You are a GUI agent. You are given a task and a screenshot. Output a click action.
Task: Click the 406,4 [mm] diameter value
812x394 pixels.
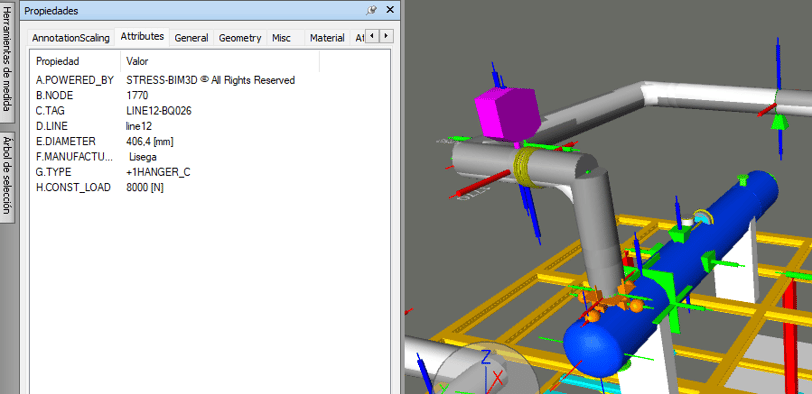coord(150,141)
